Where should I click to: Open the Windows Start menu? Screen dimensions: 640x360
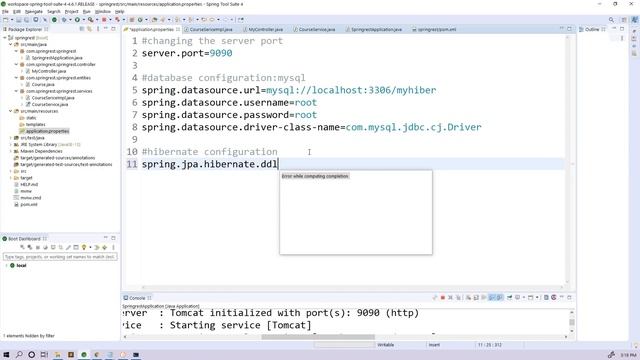coord(6,355)
